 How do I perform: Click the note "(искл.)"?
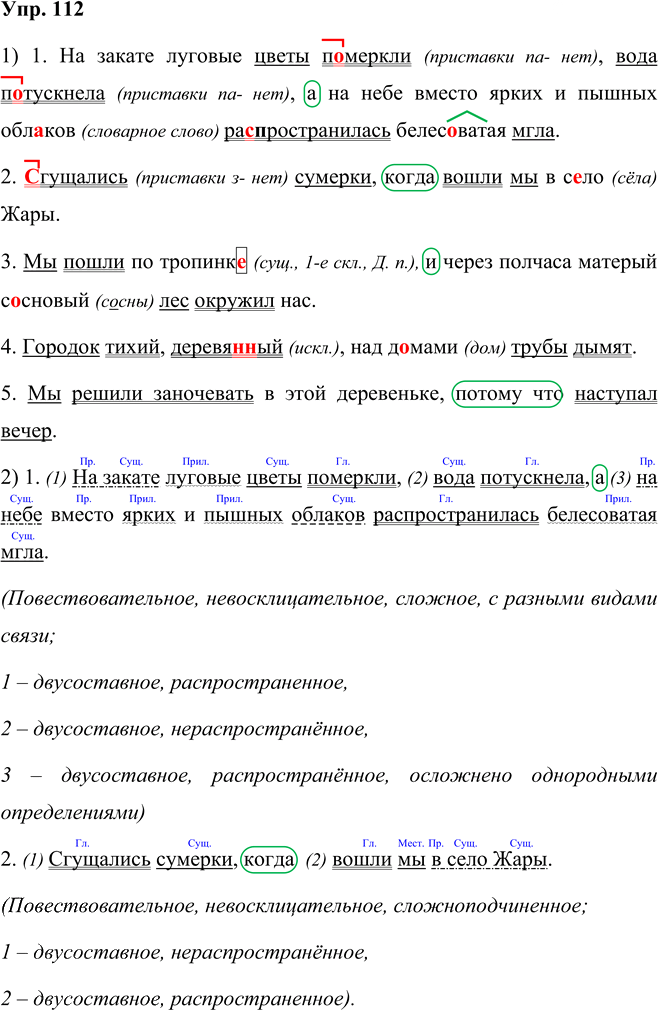pos(314,348)
